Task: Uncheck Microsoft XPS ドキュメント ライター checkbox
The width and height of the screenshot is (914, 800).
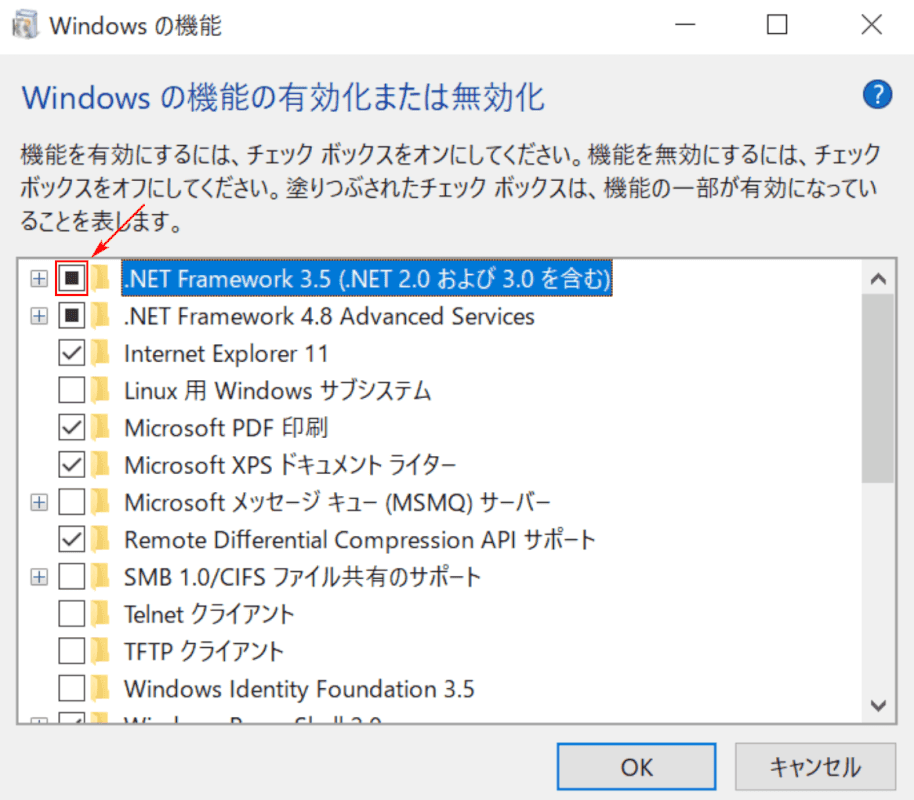Action: [72, 465]
